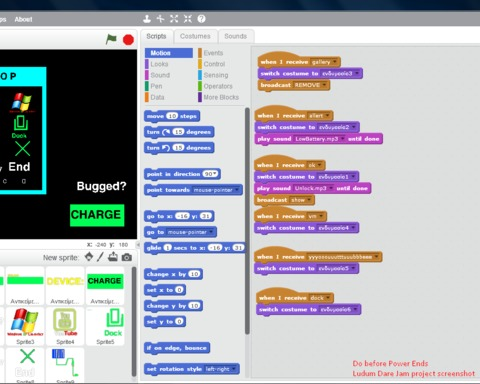Select Sprite5 Dock thumbnail
The height and width of the screenshot is (384, 480).
[105, 326]
